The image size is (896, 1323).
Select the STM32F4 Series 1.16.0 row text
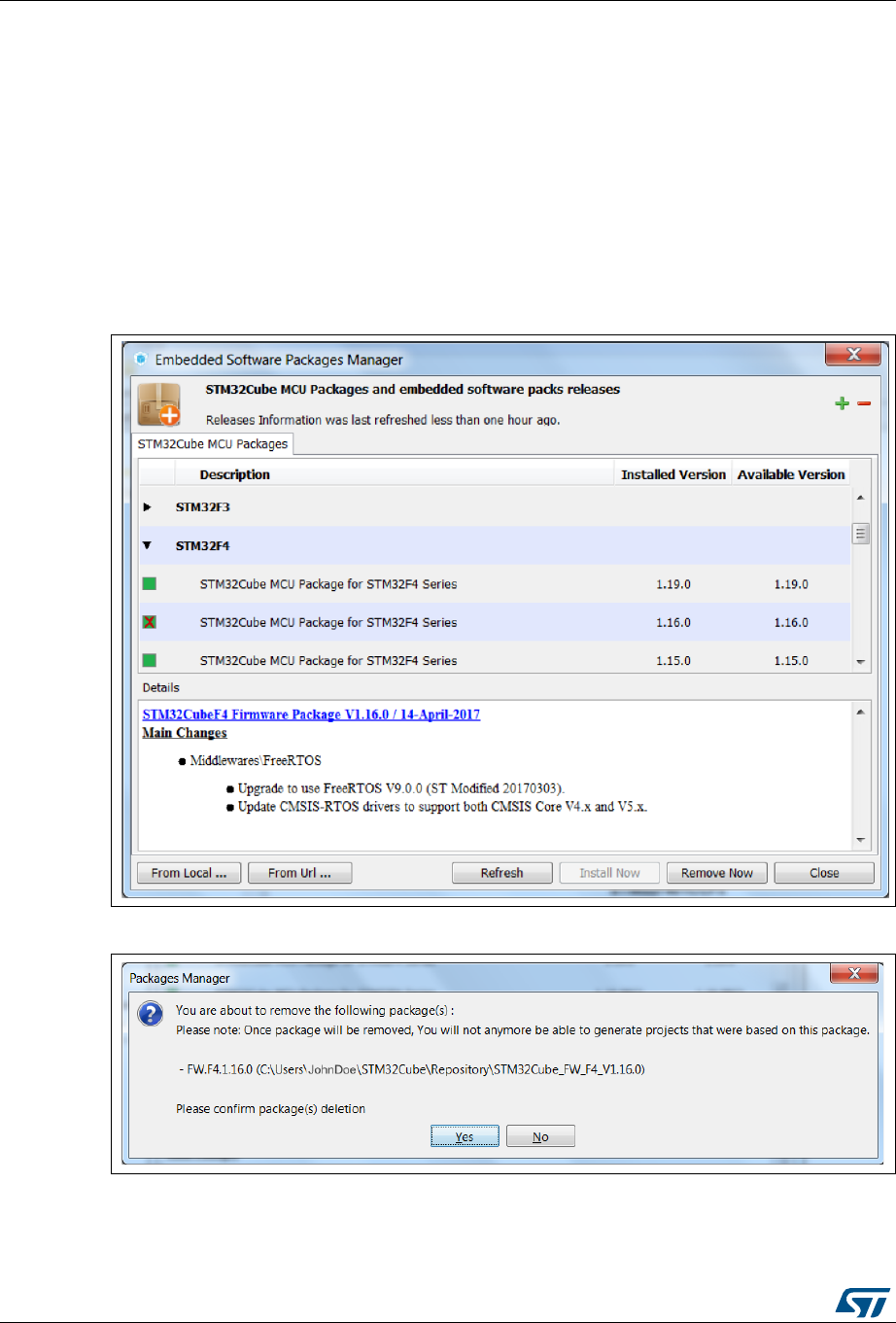point(328,622)
